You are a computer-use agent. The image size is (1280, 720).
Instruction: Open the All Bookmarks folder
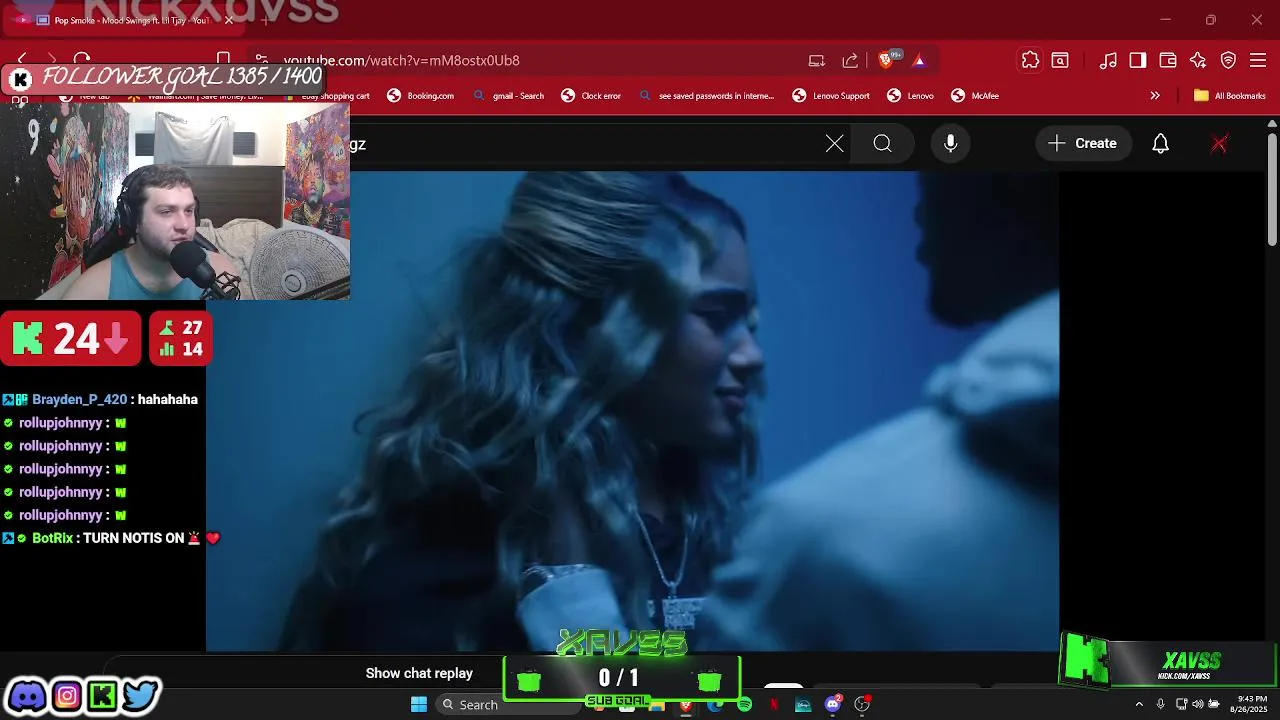point(1230,96)
